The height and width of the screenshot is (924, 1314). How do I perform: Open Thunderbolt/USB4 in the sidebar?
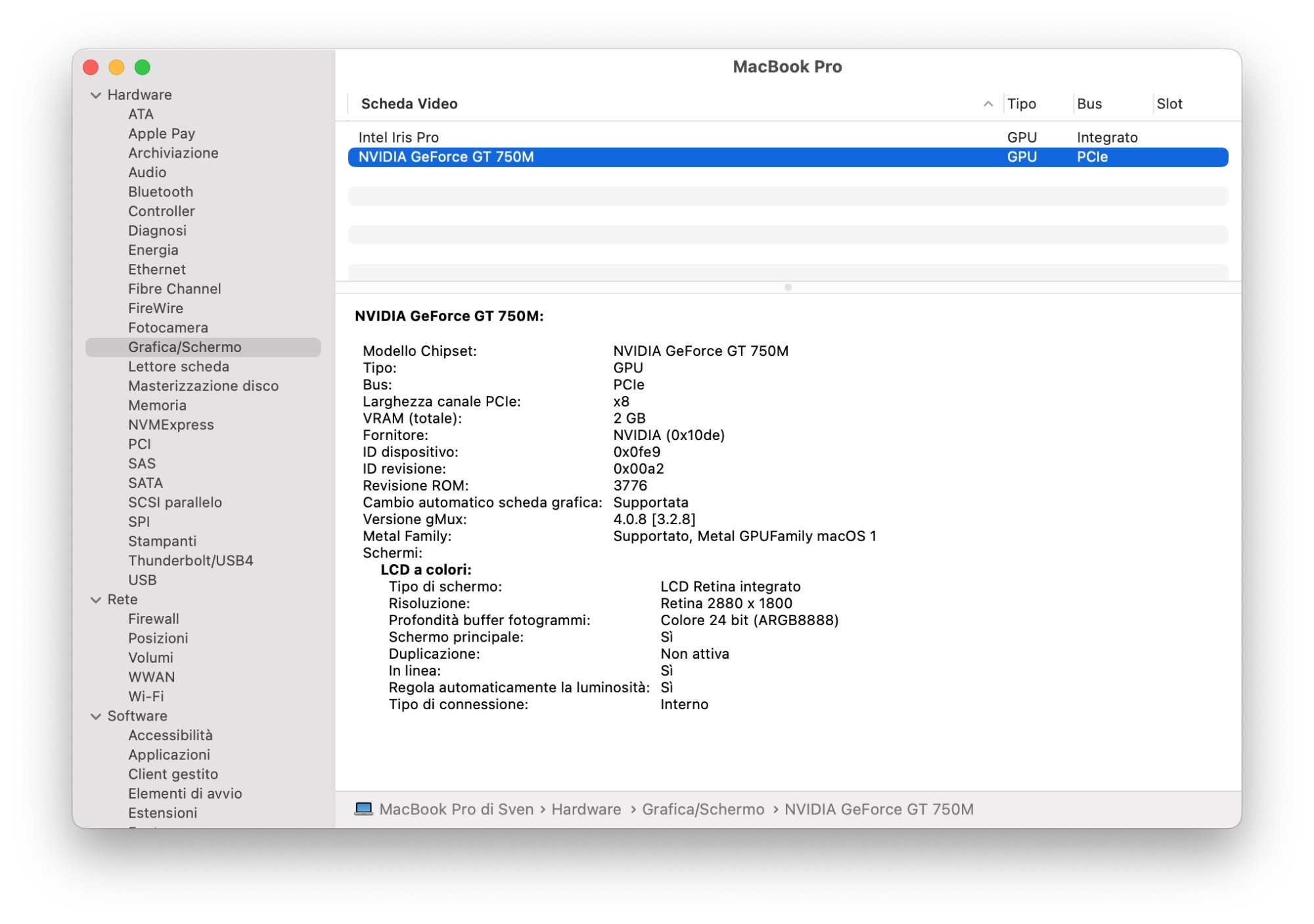tap(191, 560)
